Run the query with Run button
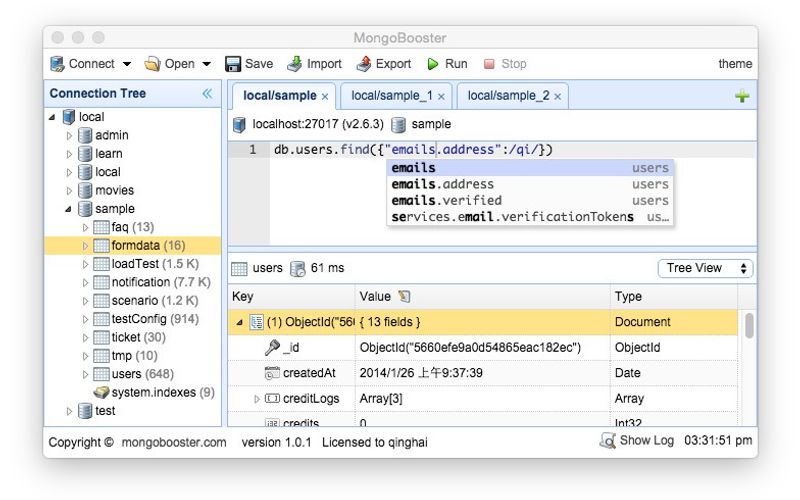Screen dimensions: 800x500 point(447,64)
